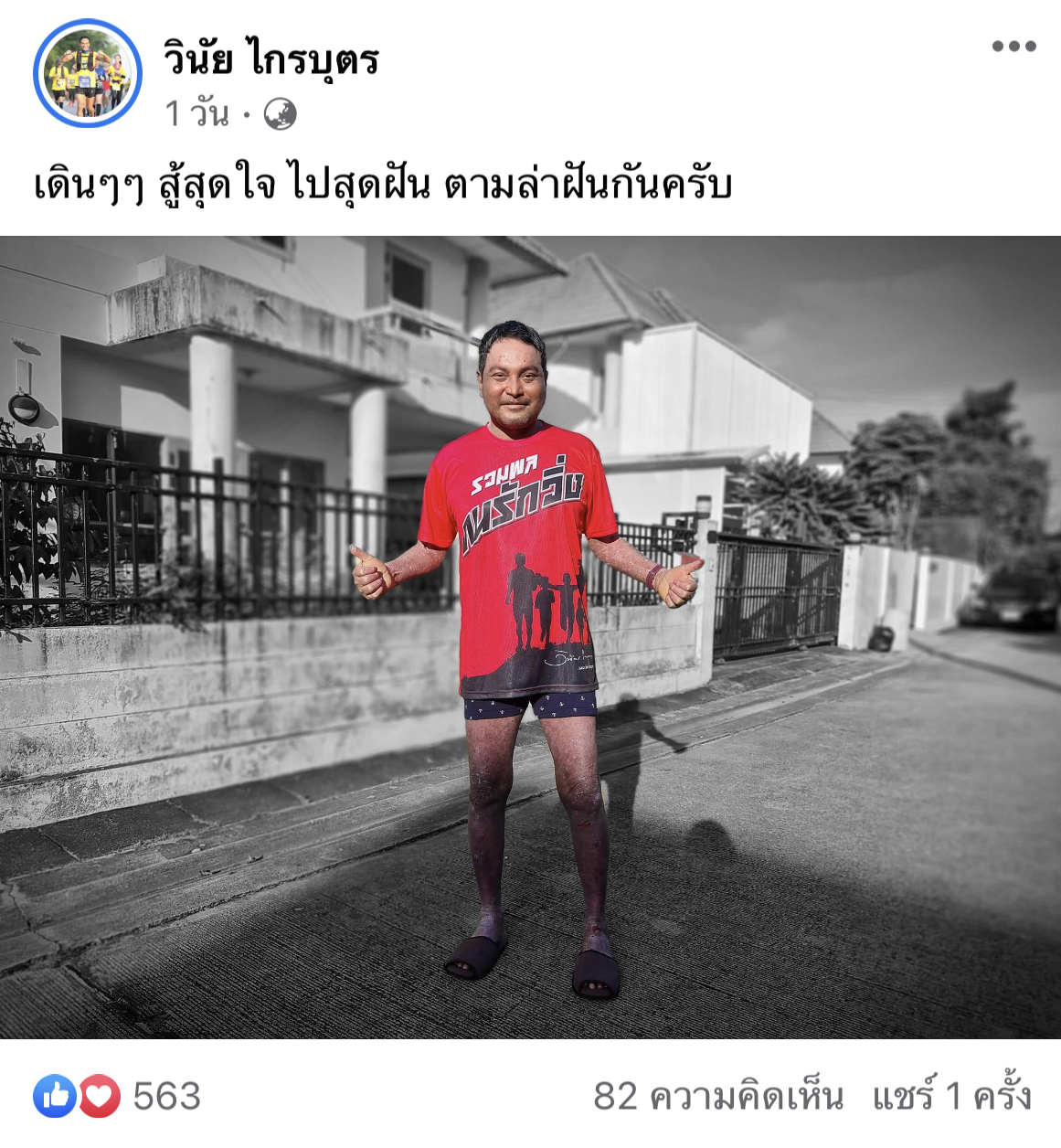Tap the black gate in the photo

click(x=776, y=596)
